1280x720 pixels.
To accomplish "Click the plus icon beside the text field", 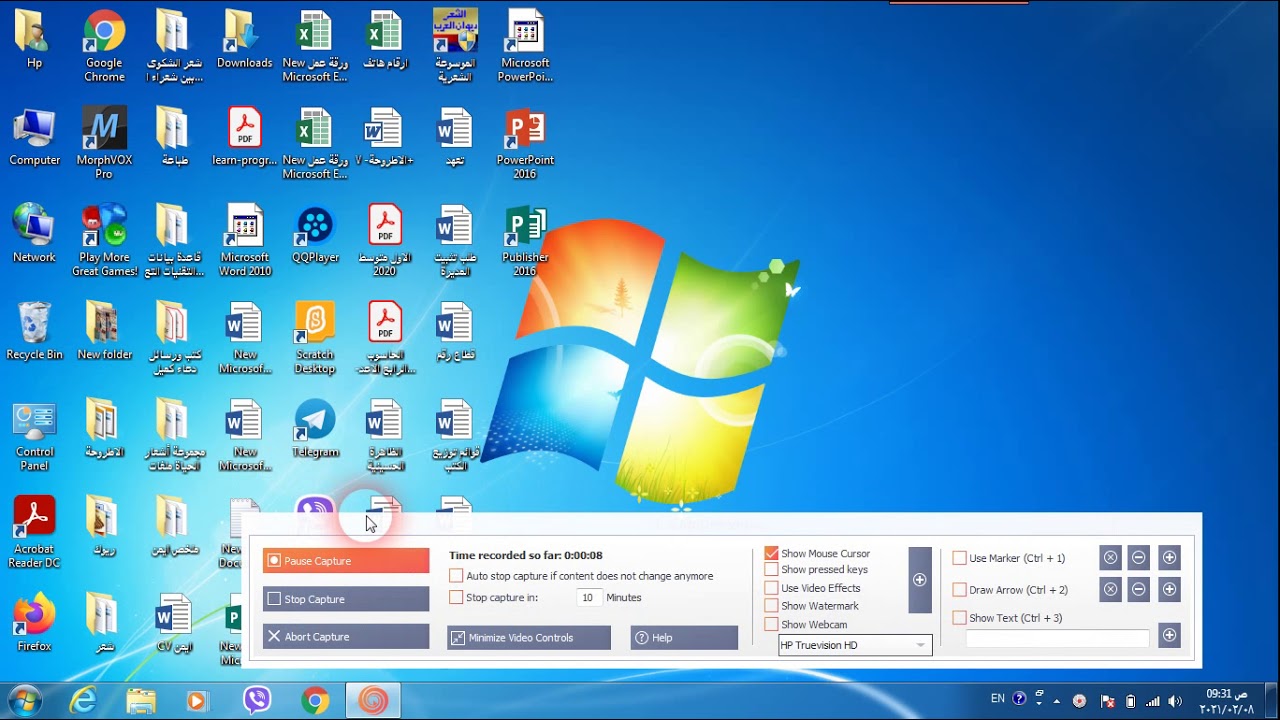I will [x=1169, y=635].
